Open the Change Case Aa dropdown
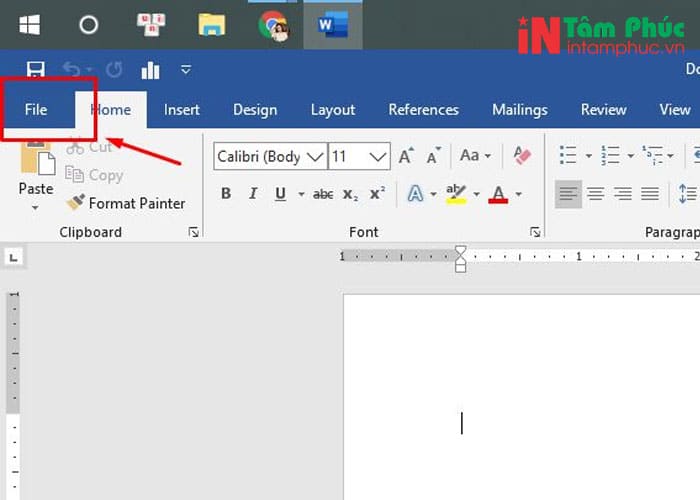The height and width of the screenshot is (500, 700). (475, 156)
